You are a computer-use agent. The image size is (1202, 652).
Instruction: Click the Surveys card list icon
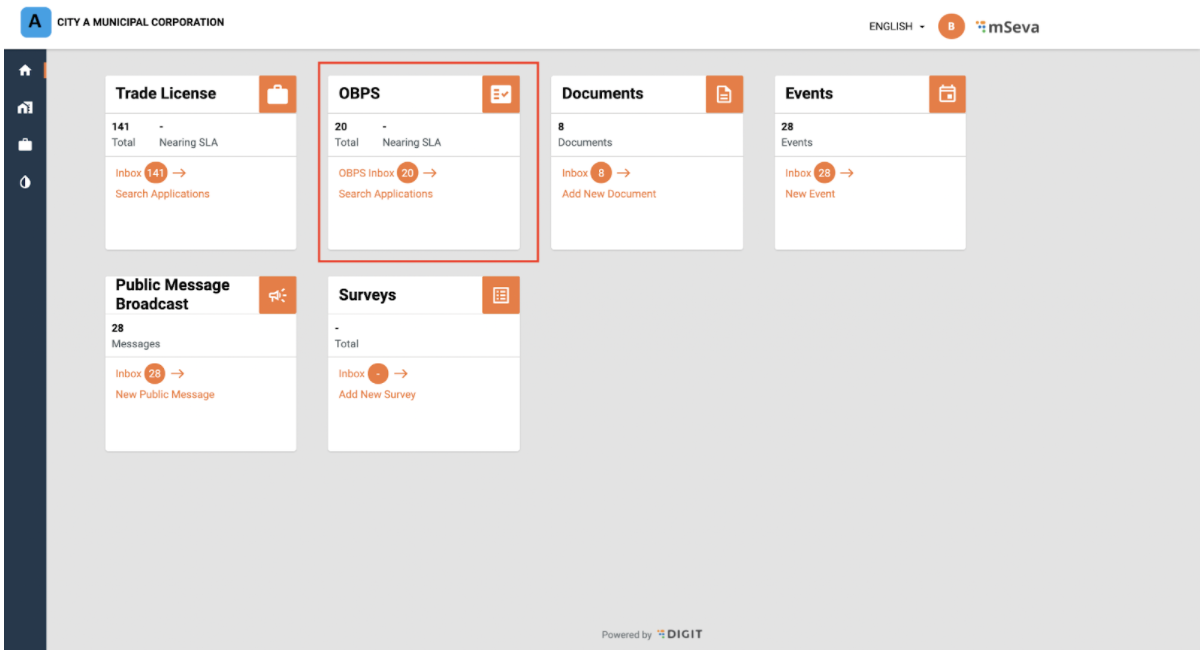501,295
